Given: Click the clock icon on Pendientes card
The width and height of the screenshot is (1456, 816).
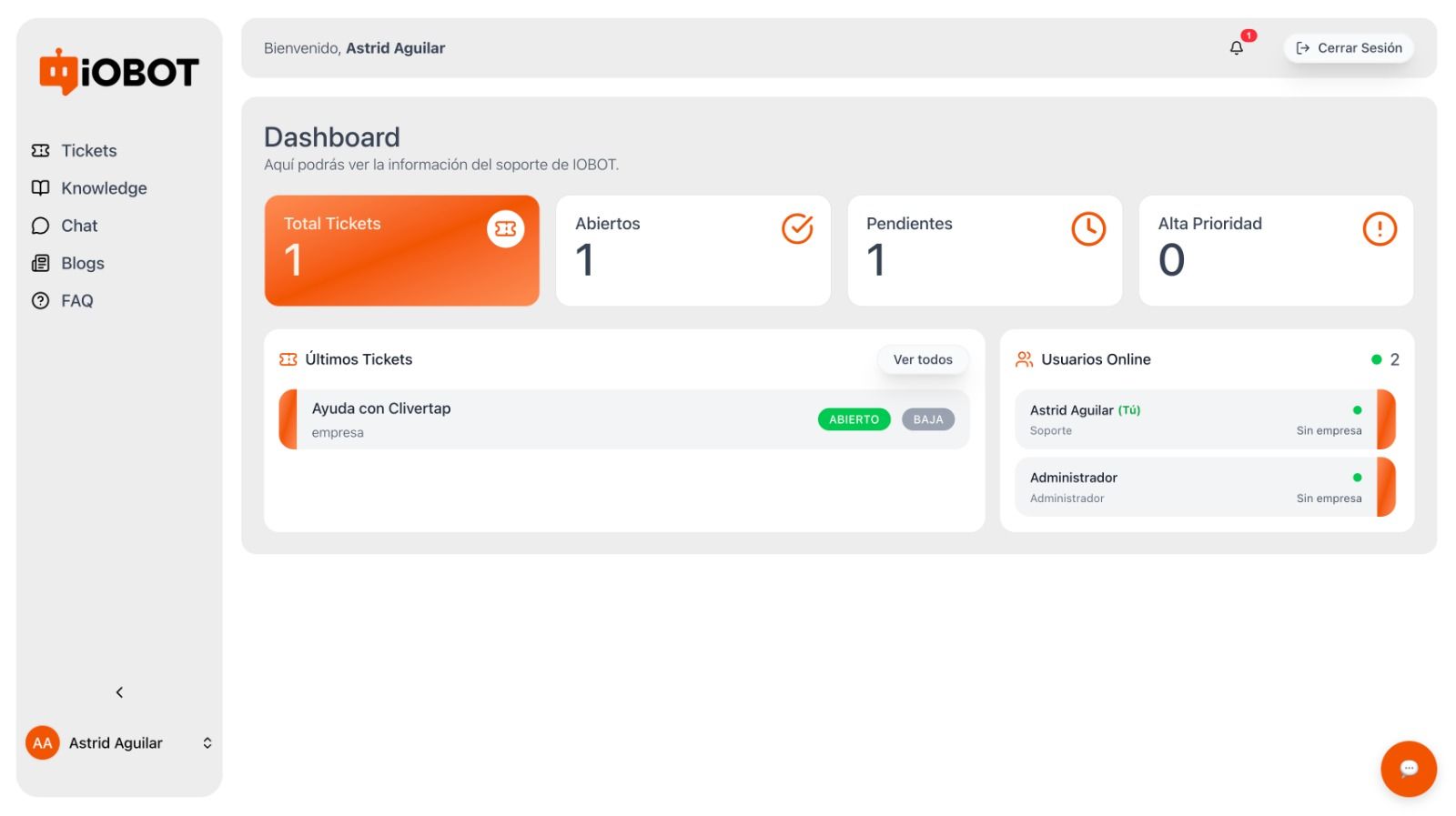Looking at the screenshot, I should click(1088, 228).
